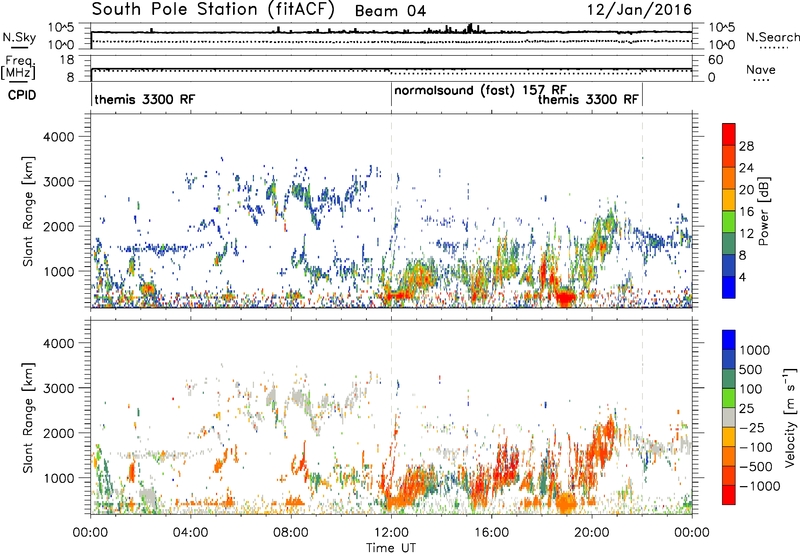
Task: Click the 'CPID' row label
Action: point(22,95)
